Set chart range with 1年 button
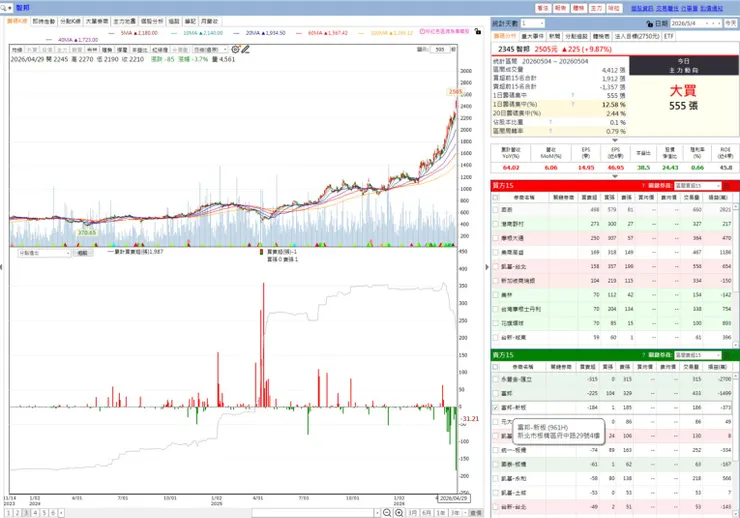 (x=441, y=513)
